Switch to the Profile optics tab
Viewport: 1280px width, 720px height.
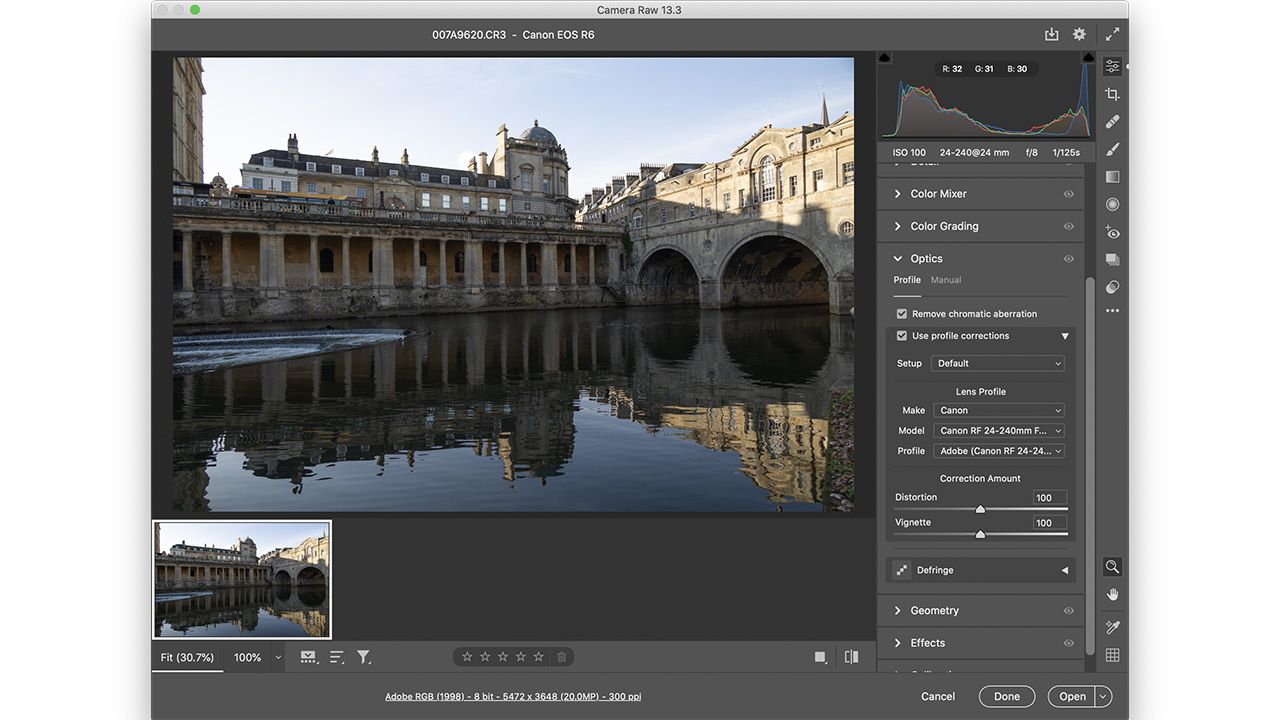907,280
